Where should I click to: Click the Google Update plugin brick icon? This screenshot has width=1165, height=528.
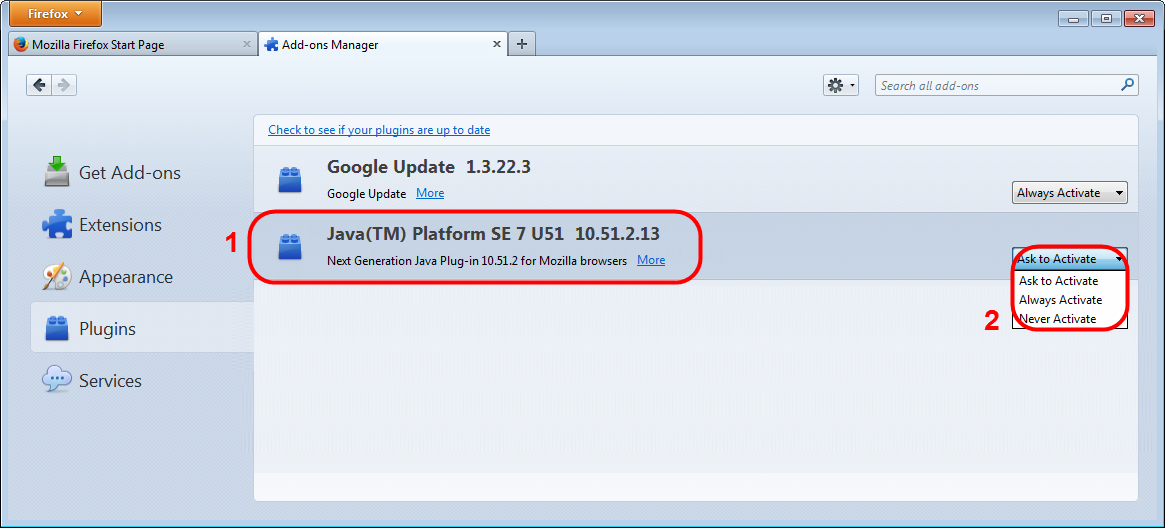(x=290, y=180)
